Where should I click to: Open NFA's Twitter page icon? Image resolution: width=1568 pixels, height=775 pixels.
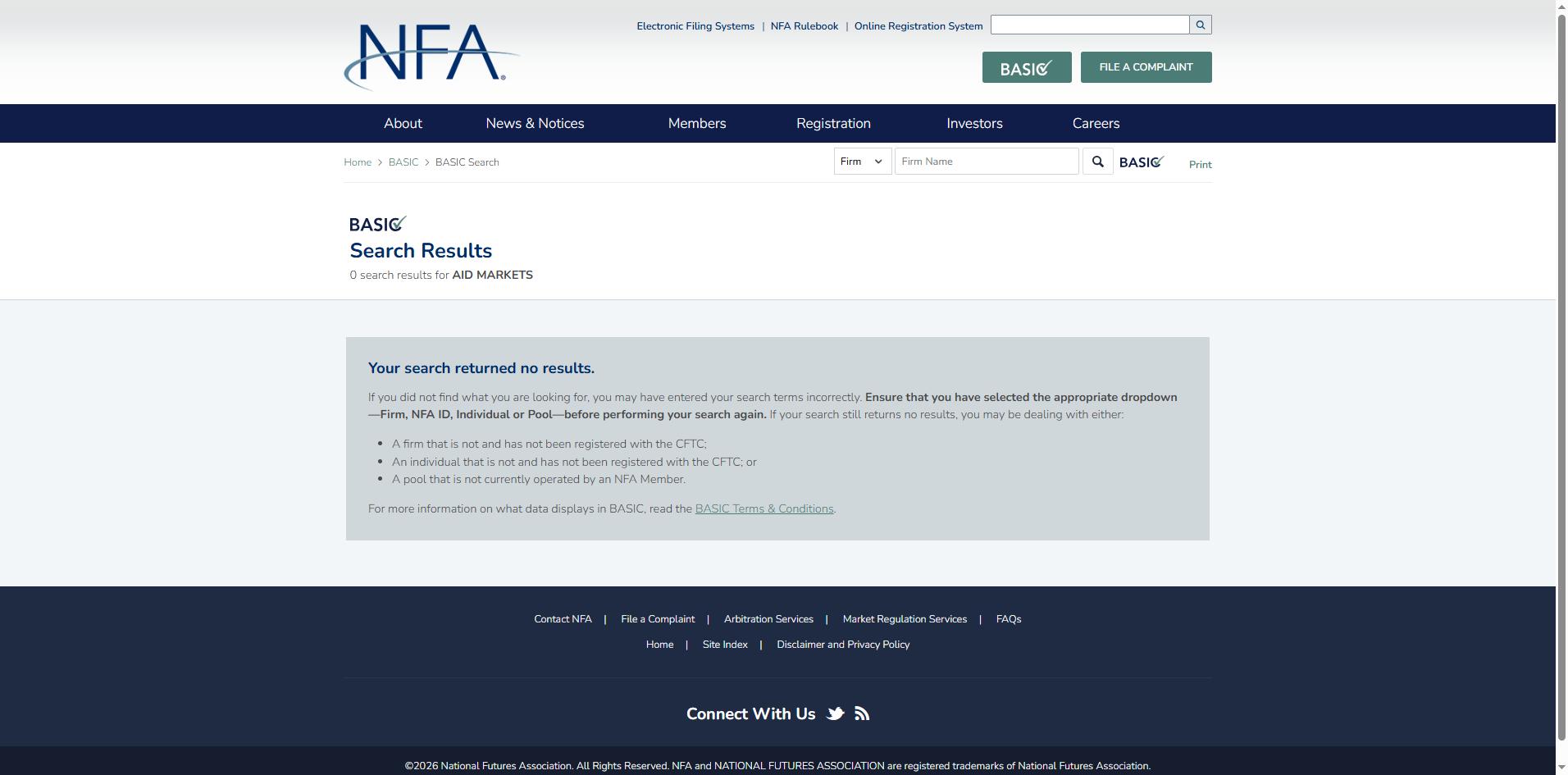pos(836,713)
